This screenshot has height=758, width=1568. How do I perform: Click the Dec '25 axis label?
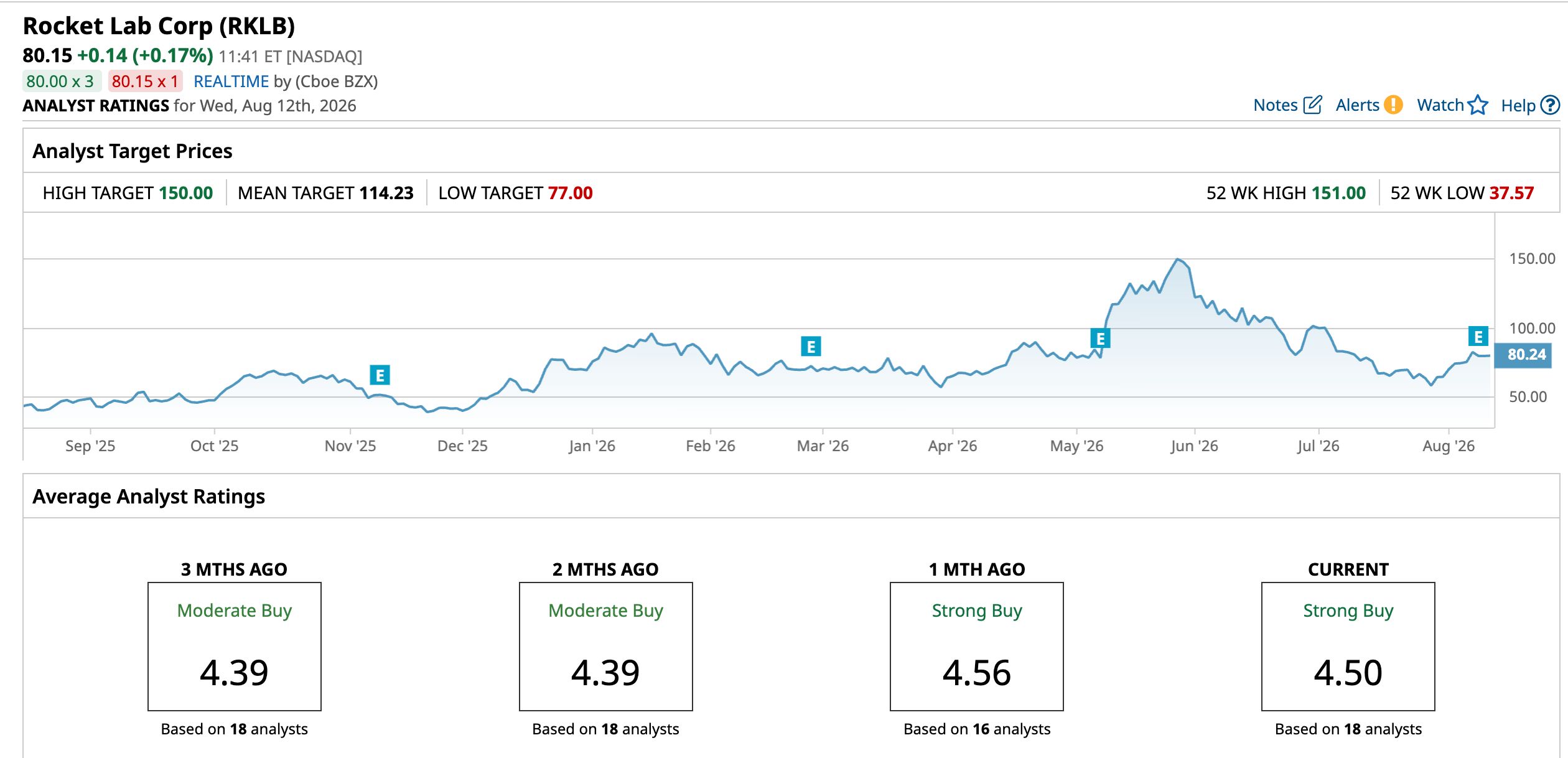(x=462, y=446)
